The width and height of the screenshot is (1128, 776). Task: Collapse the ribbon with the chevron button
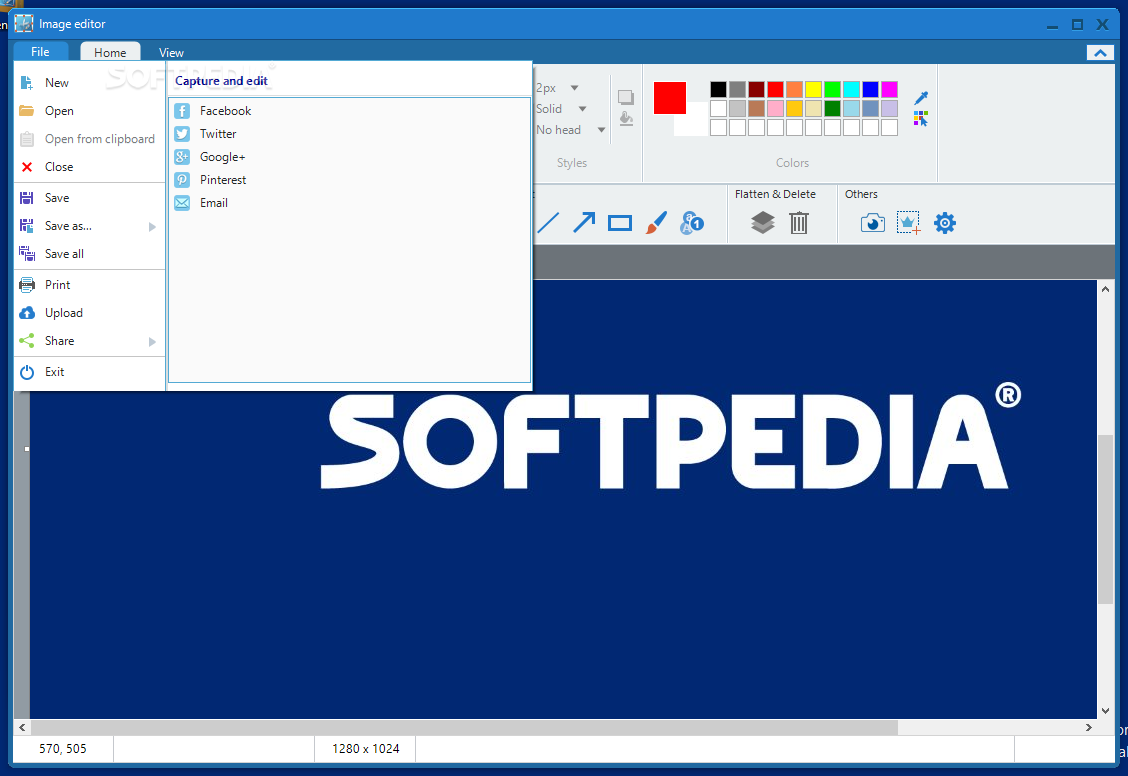click(1100, 53)
